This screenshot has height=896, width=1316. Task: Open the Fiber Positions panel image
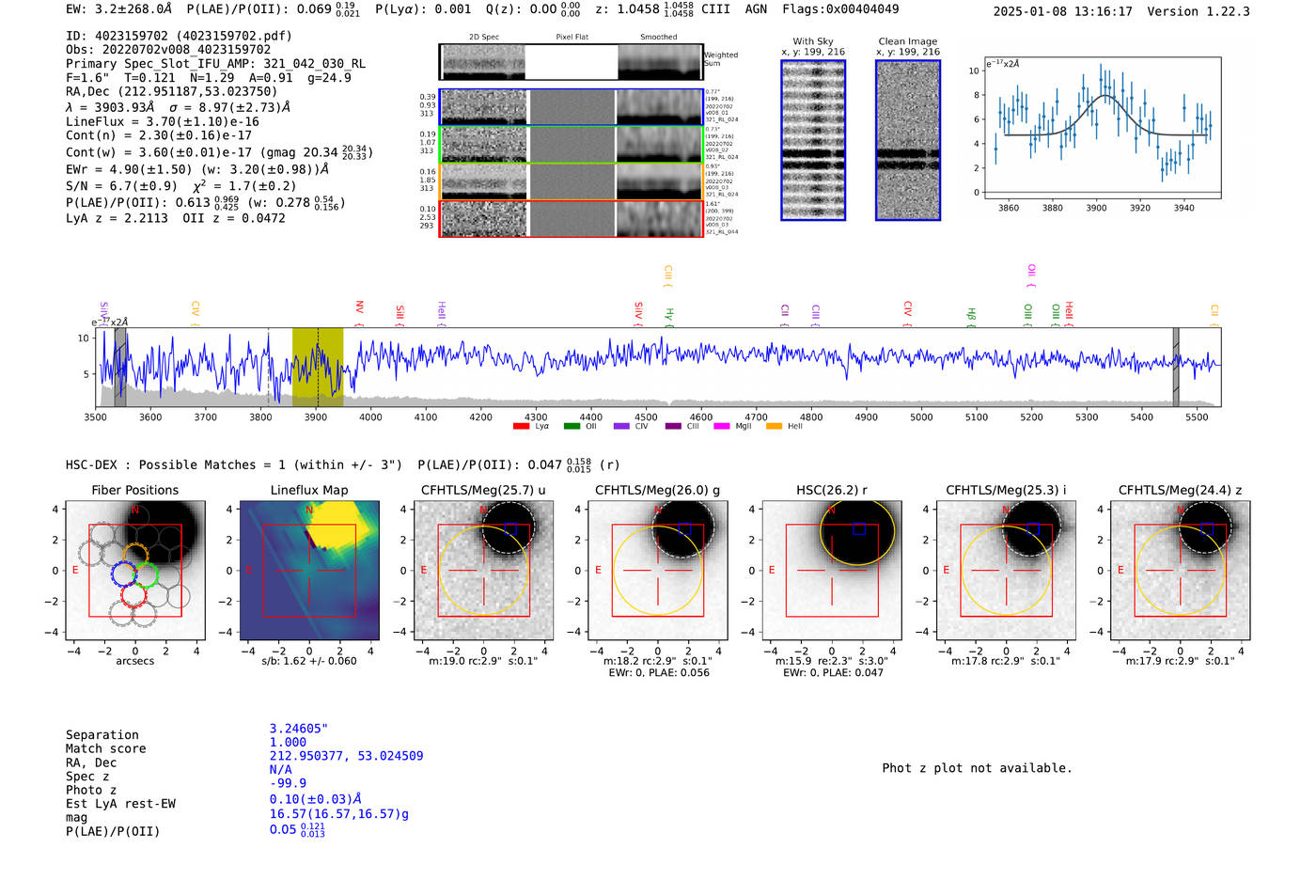point(135,571)
